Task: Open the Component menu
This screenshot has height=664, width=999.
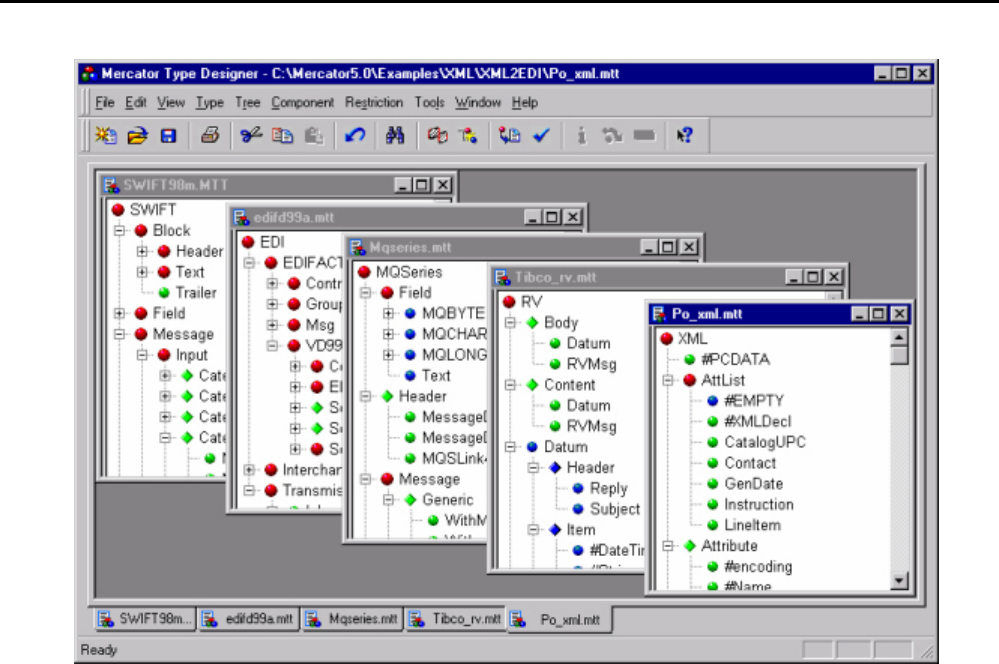Action: tap(302, 103)
